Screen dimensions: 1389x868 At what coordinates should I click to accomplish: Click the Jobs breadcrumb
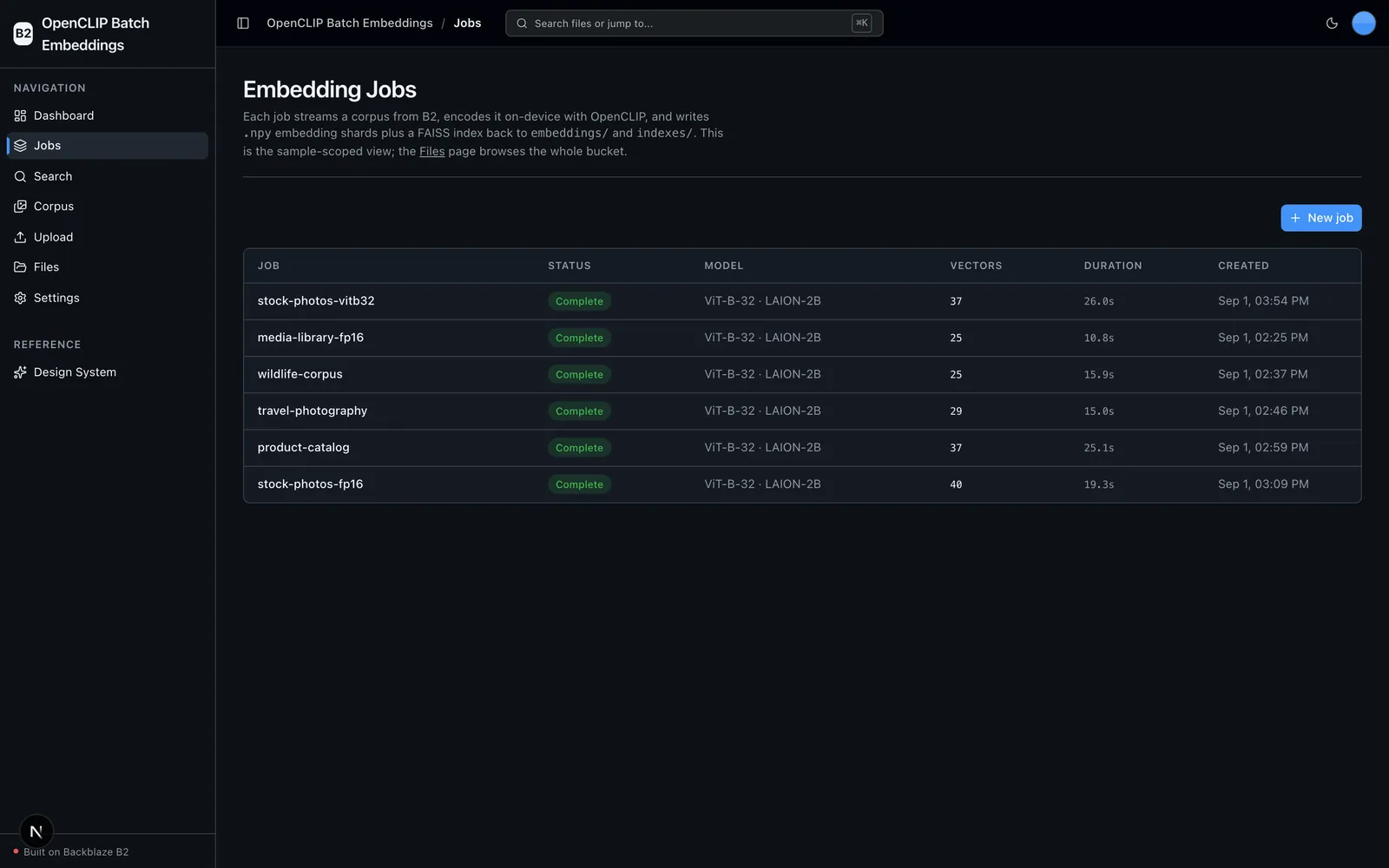467,23
